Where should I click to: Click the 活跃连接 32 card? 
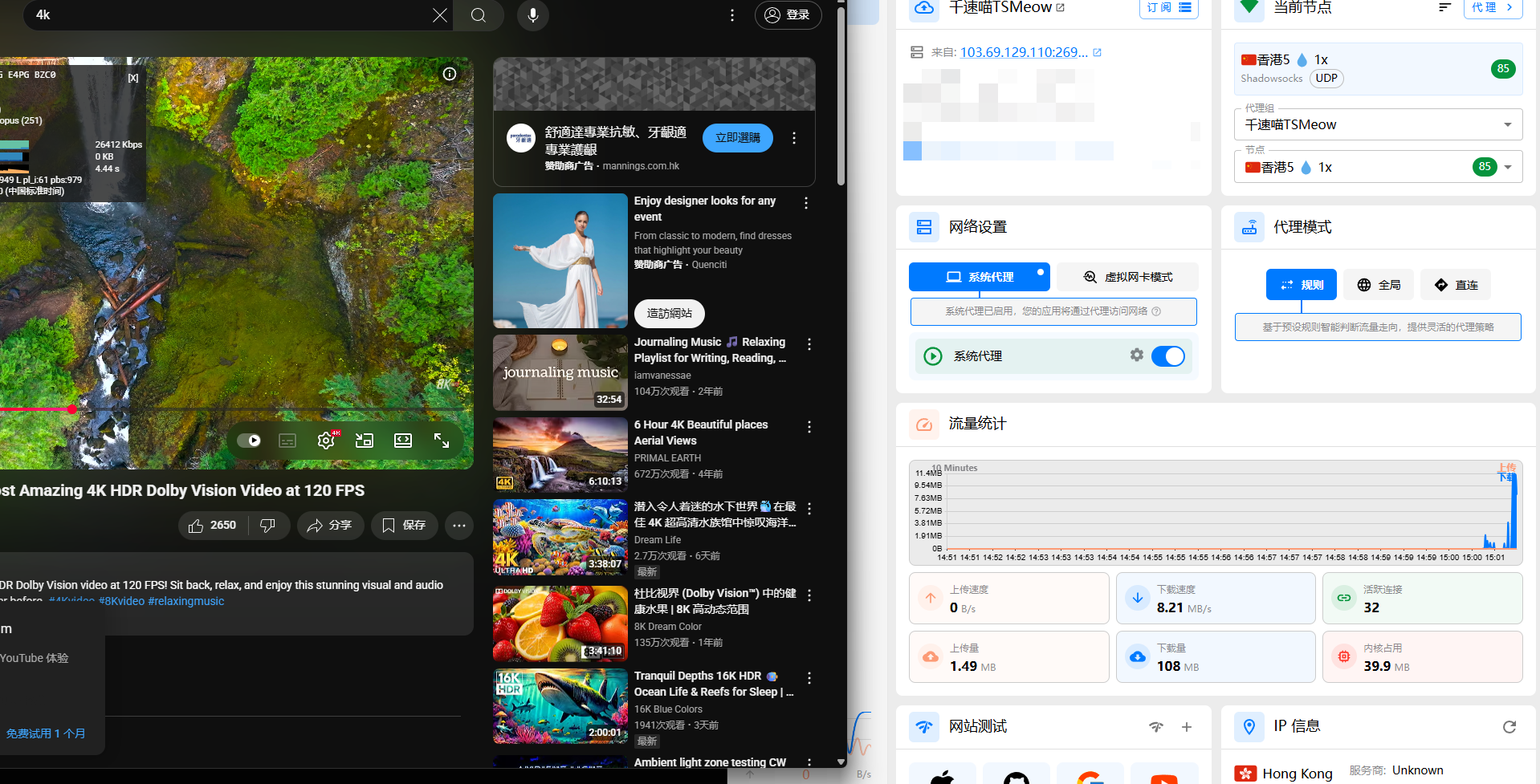[x=1422, y=599]
